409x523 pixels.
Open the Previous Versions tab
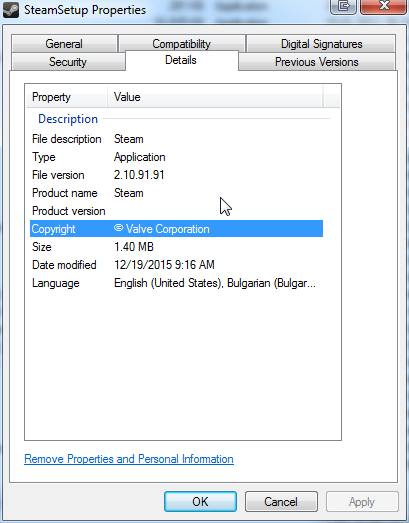317,62
